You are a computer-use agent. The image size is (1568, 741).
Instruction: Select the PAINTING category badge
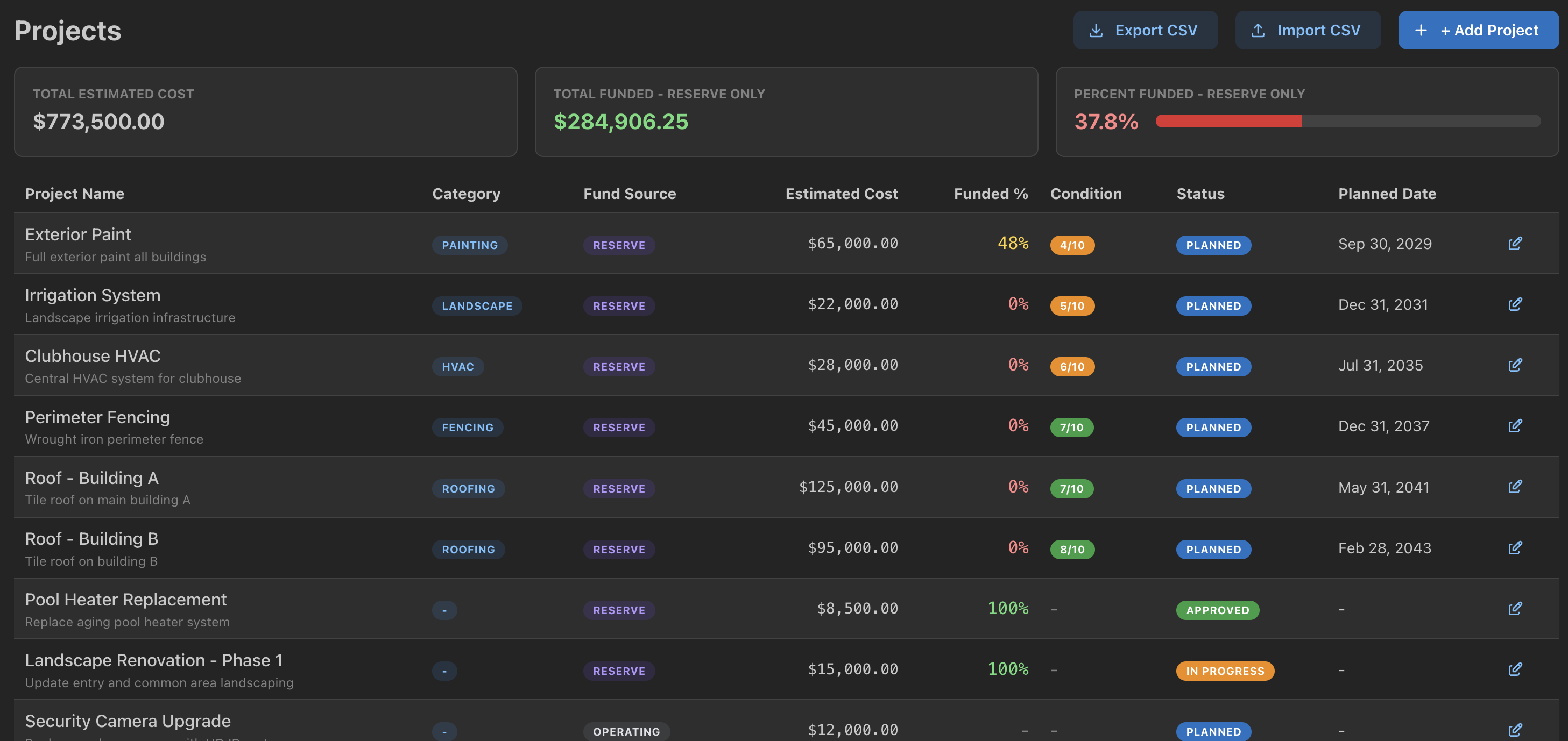pos(469,245)
